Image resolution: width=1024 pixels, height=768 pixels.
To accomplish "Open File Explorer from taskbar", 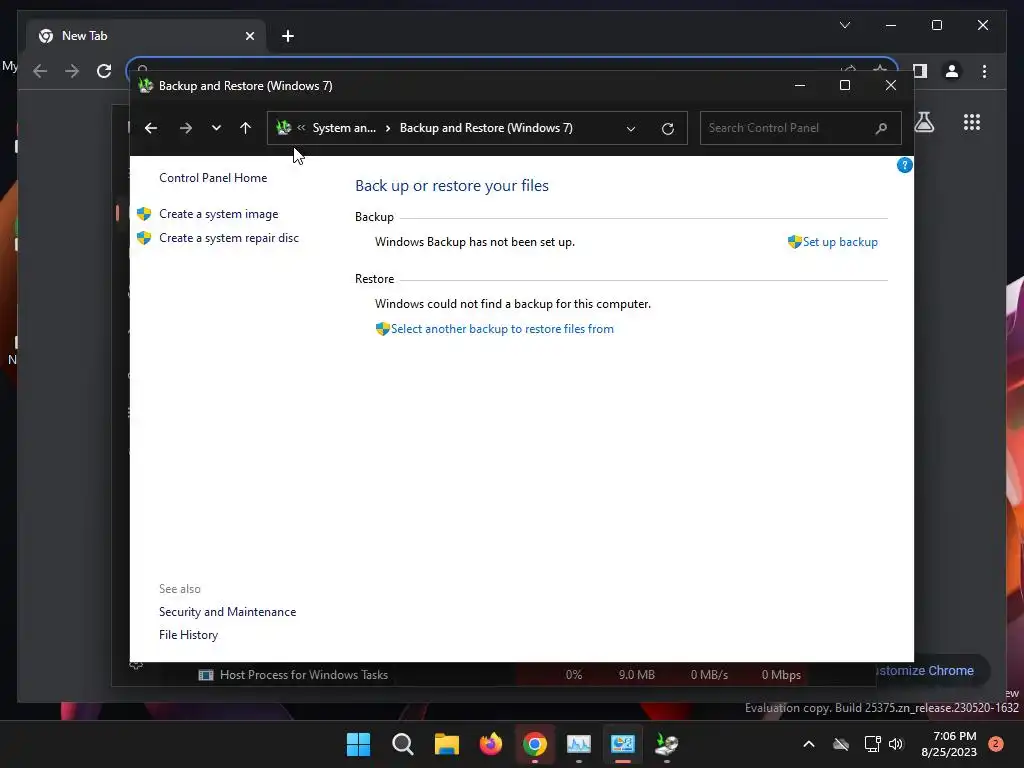I will pyautogui.click(x=447, y=744).
